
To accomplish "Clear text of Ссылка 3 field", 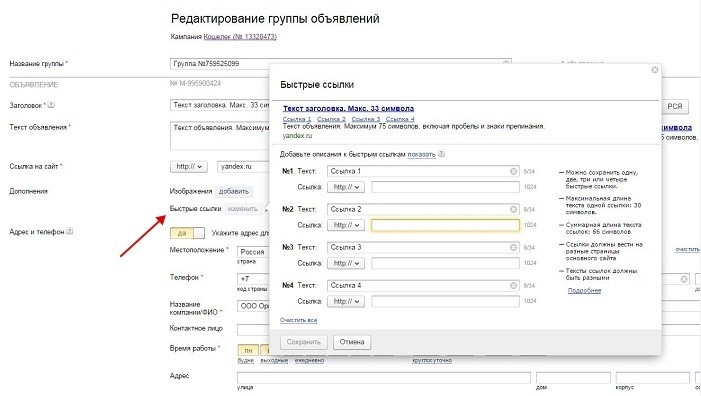I will click(x=513, y=247).
